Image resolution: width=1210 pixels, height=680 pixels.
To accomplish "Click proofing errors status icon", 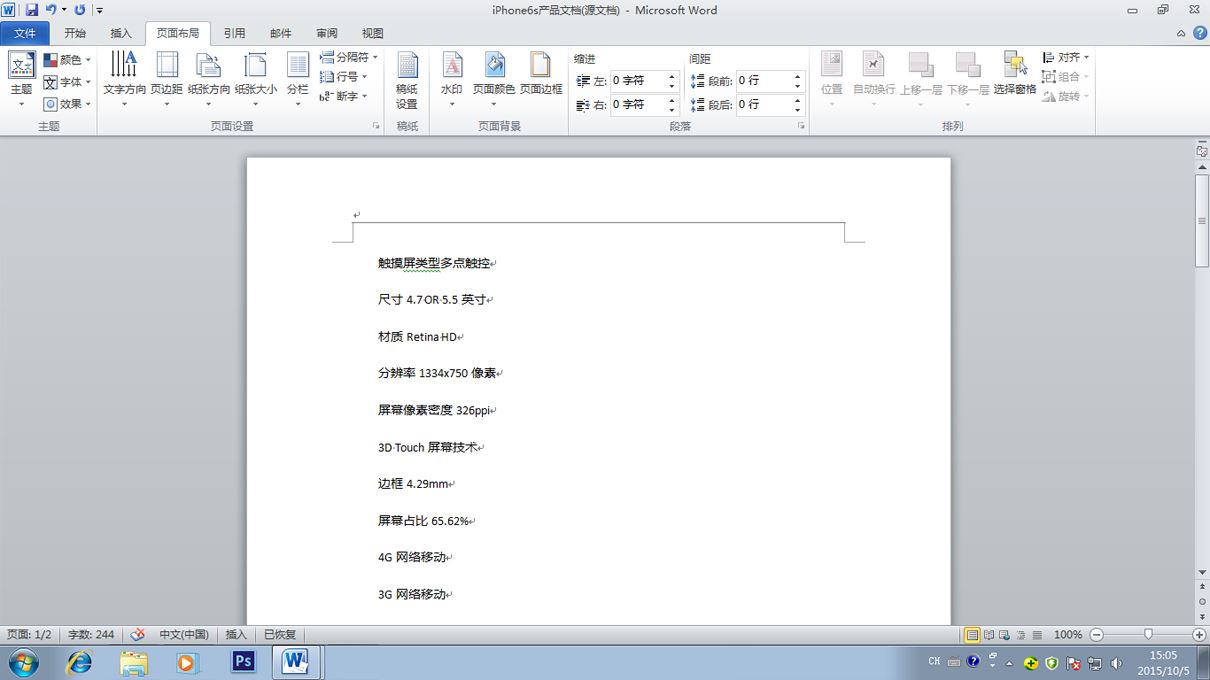I will [x=138, y=635].
